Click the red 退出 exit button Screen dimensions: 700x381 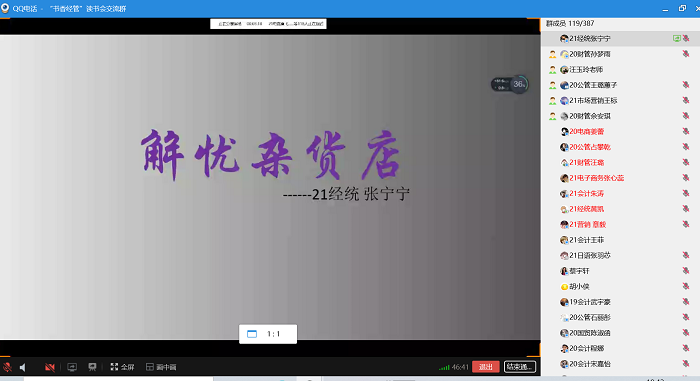pos(485,367)
